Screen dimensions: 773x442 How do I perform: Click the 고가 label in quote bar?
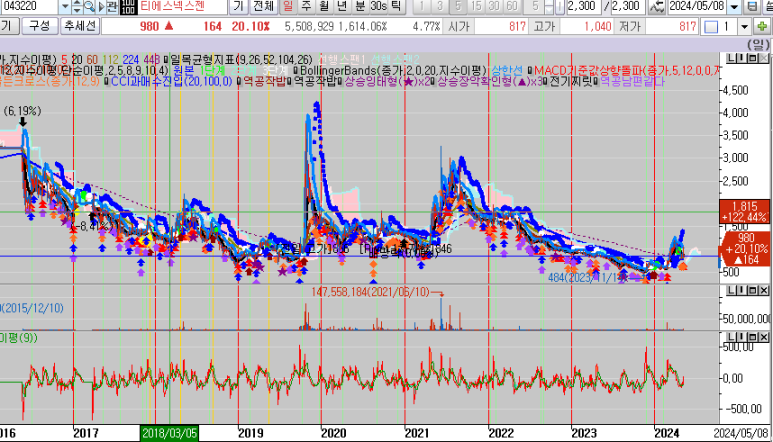click(x=544, y=26)
